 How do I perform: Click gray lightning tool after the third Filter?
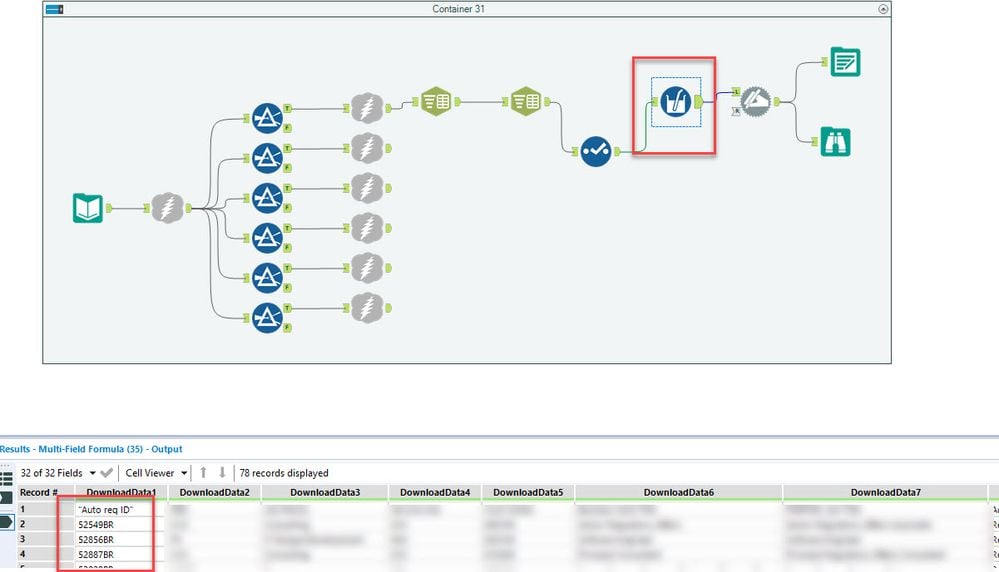tap(368, 188)
